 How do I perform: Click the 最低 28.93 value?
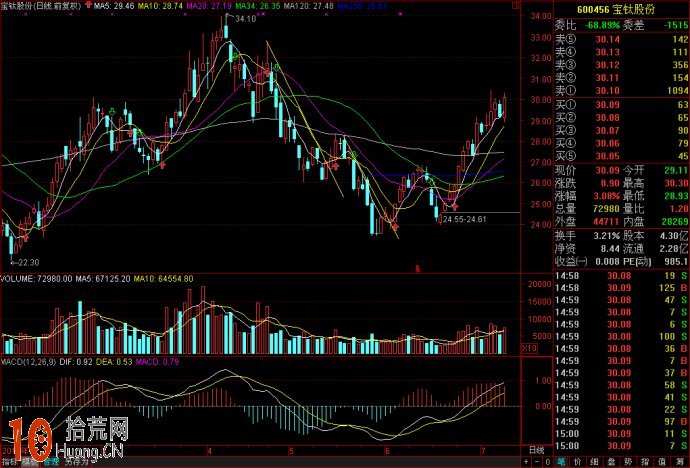[676, 196]
